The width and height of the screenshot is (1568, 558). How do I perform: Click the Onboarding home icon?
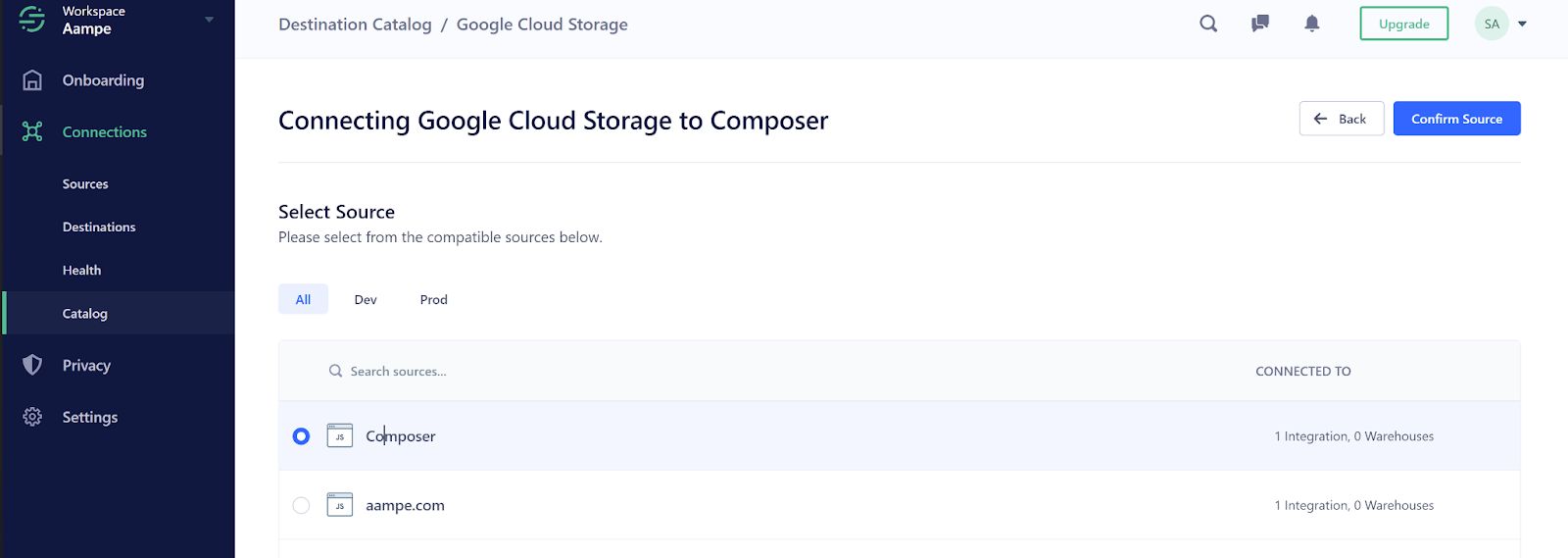click(32, 80)
